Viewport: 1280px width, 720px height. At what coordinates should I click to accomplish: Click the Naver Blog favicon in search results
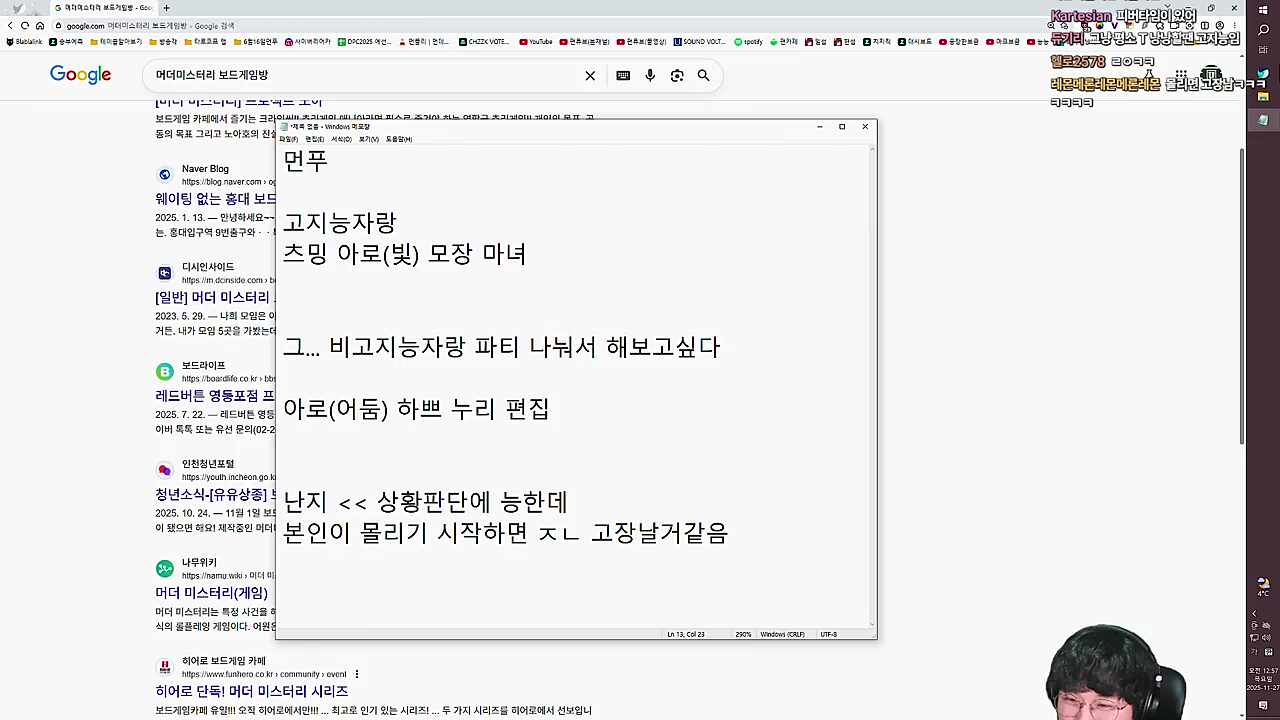[164, 174]
